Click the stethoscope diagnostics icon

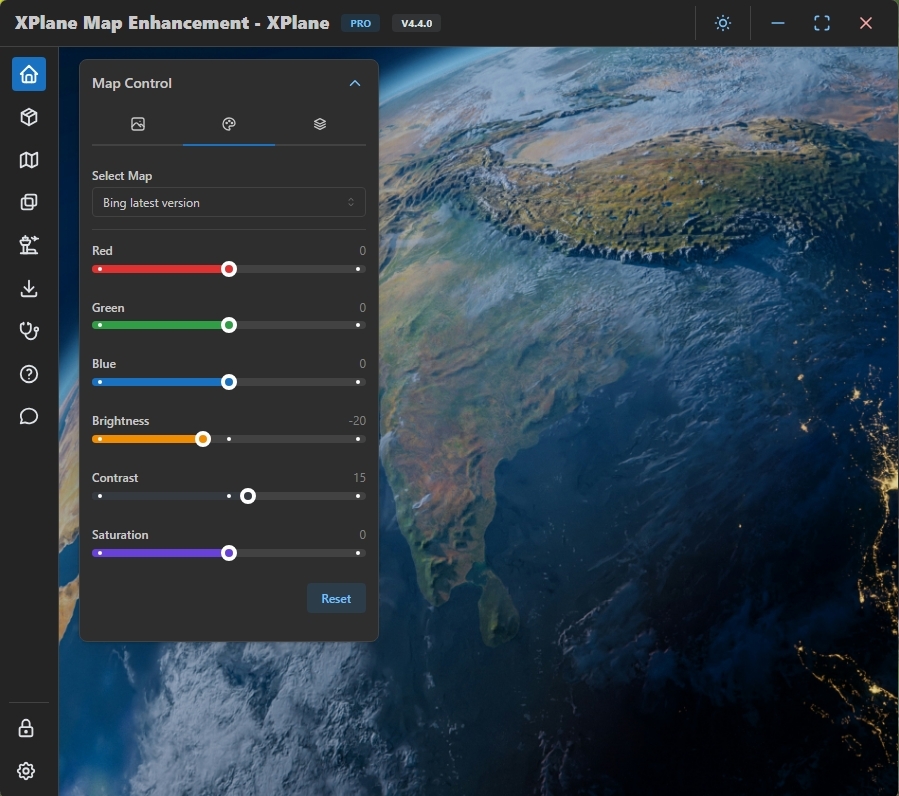tap(29, 331)
